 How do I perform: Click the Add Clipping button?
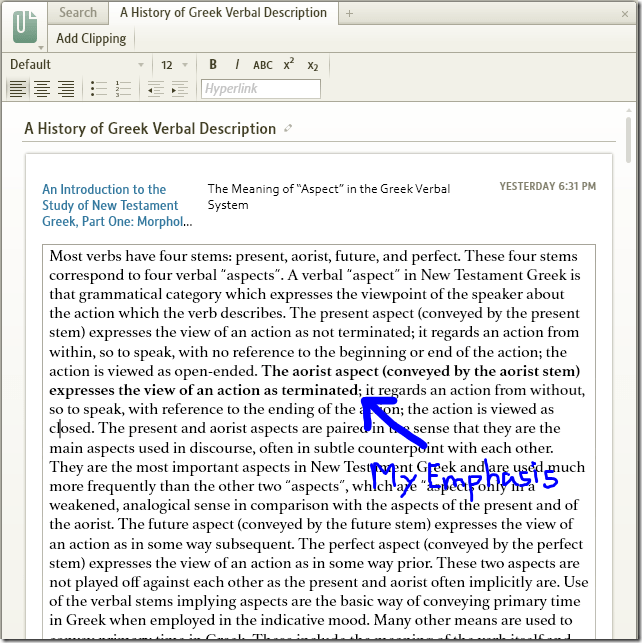click(x=91, y=38)
